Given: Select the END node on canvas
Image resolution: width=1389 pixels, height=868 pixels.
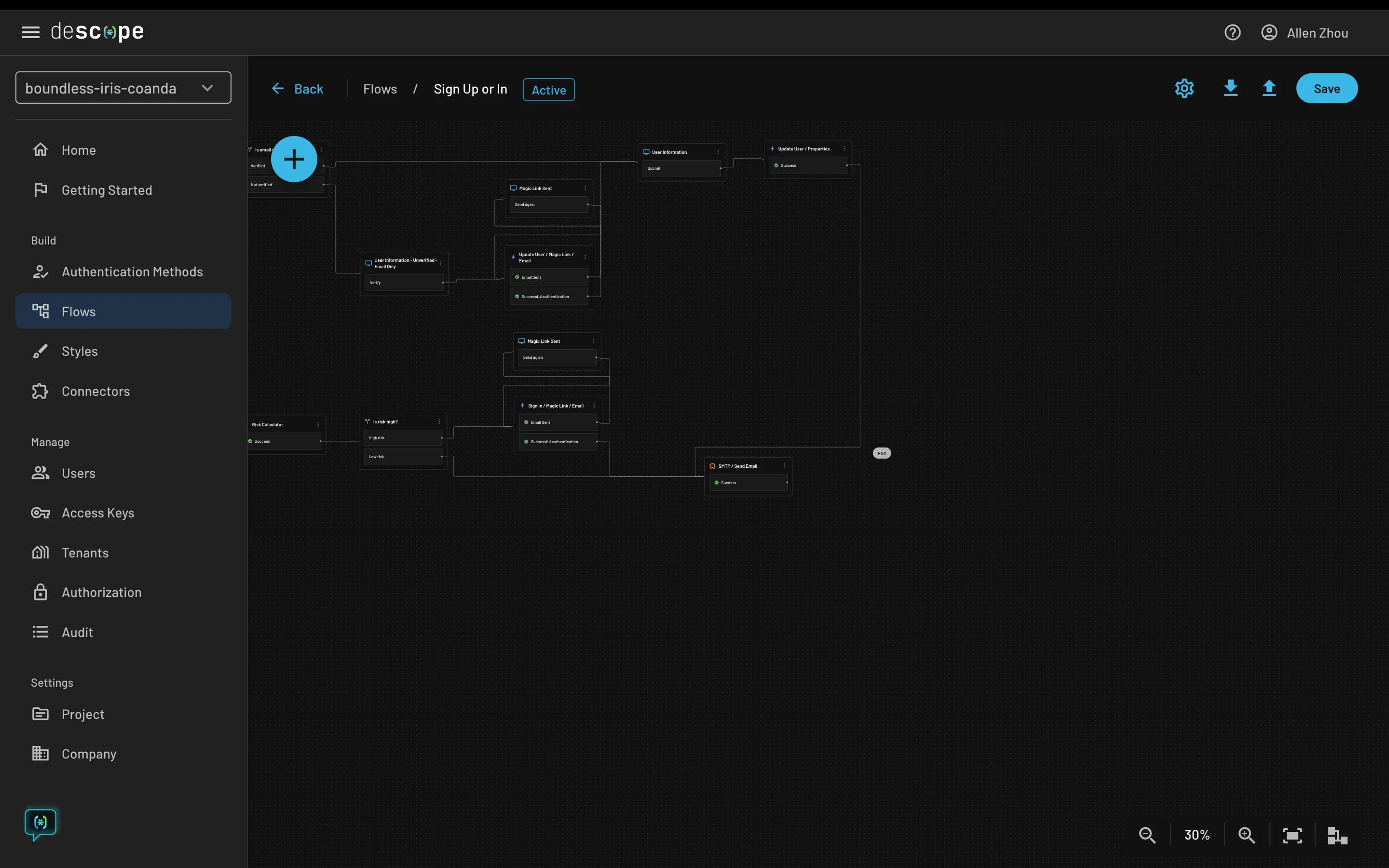Looking at the screenshot, I should click(882, 453).
